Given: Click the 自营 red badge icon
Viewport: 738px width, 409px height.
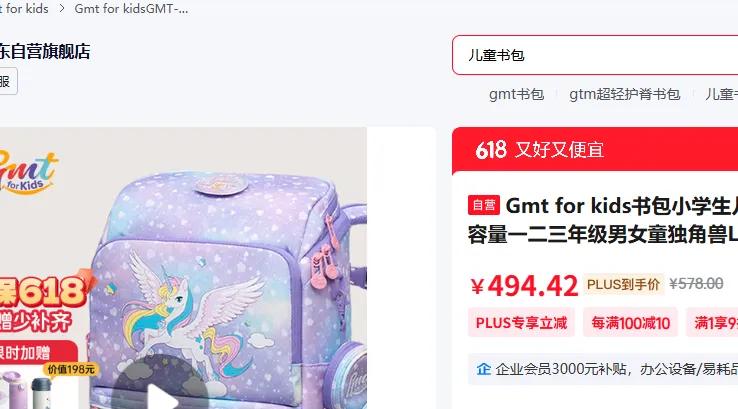Looking at the screenshot, I should tap(483, 205).
